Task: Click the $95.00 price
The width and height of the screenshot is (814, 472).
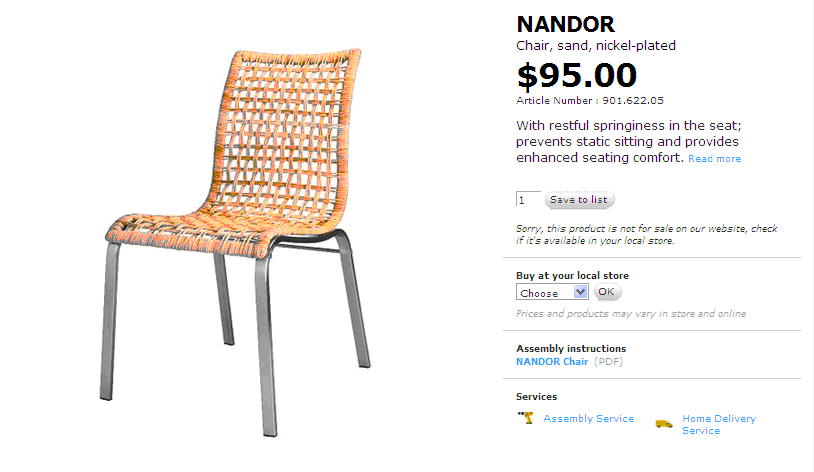Action: click(576, 76)
